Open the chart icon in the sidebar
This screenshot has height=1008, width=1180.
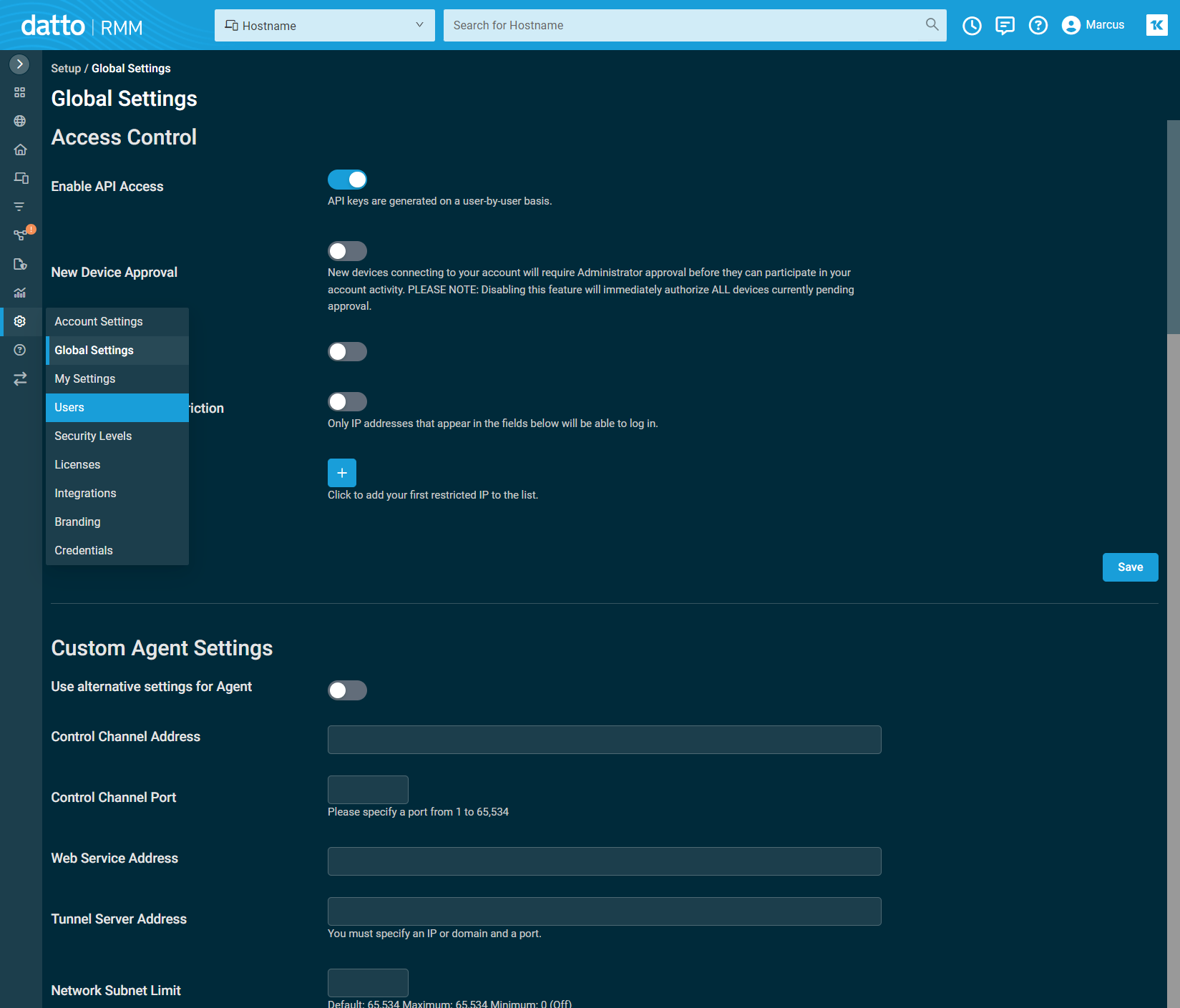point(20,293)
